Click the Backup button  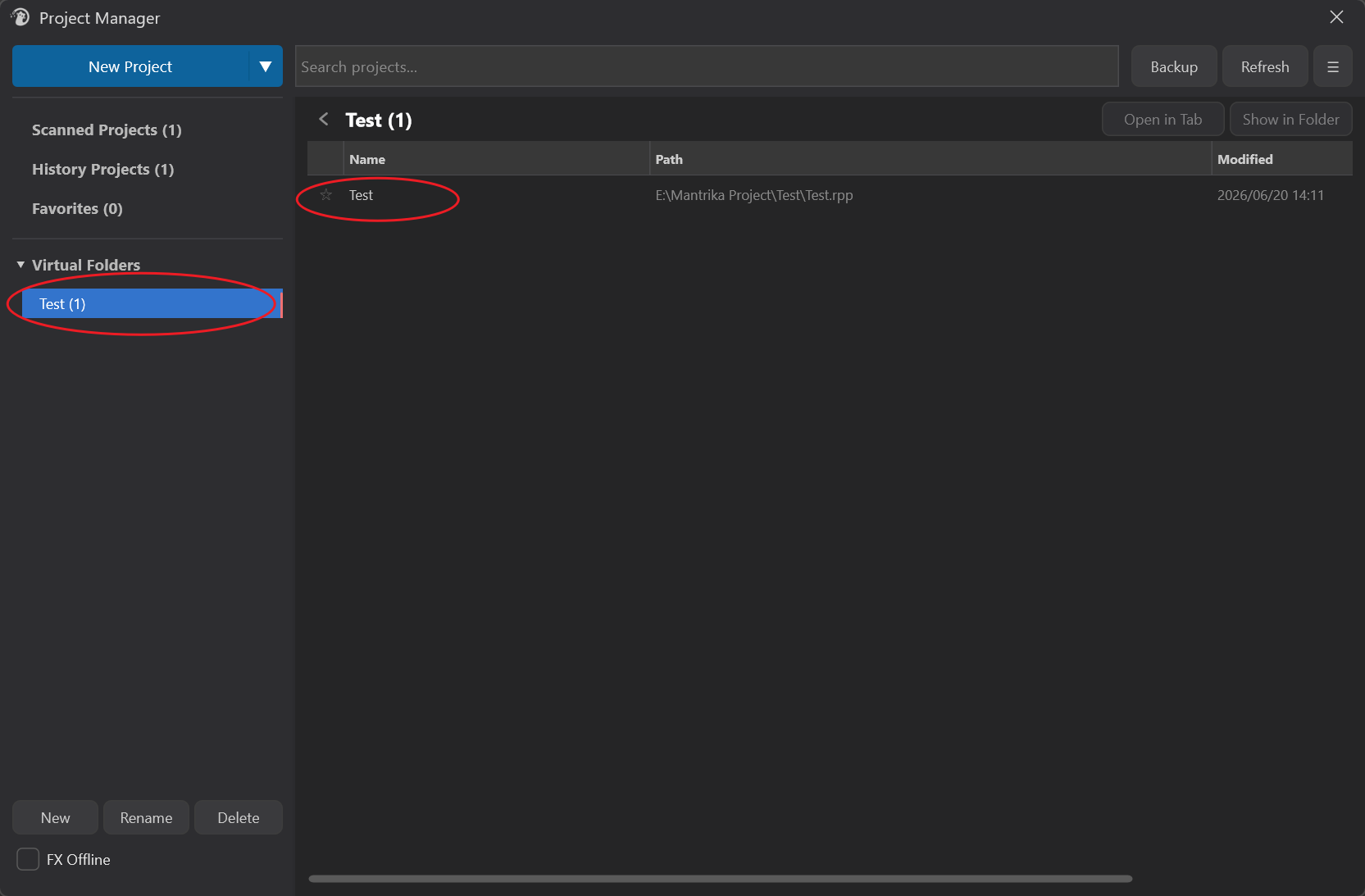coord(1174,67)
